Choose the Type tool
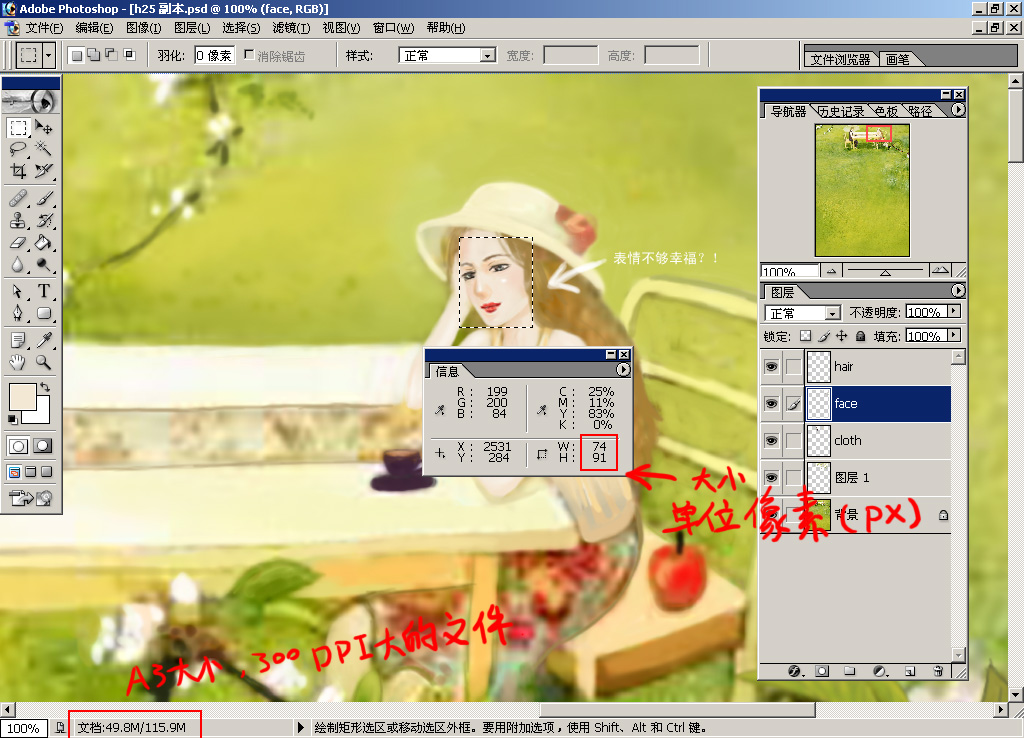Image resolution: width=1024 pixels, height=738 pixels. click(x=43, y=291)
